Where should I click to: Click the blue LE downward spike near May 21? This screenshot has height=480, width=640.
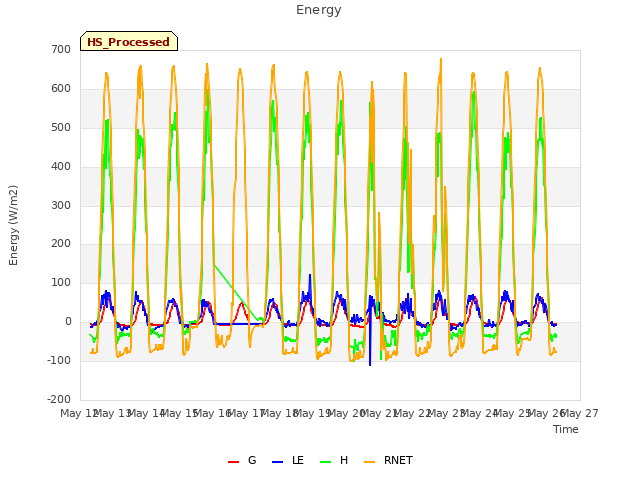370,345
